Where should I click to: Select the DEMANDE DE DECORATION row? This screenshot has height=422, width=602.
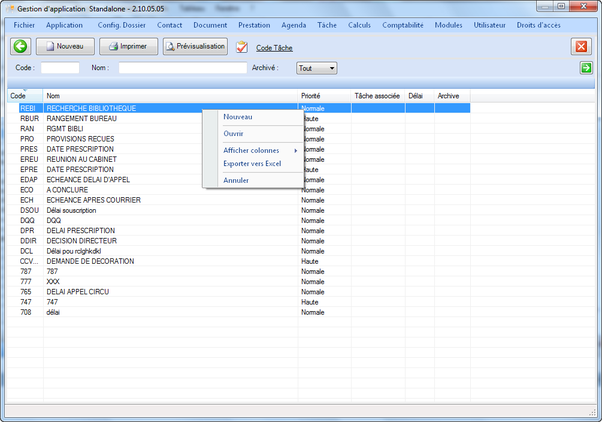tap(90, 261)
